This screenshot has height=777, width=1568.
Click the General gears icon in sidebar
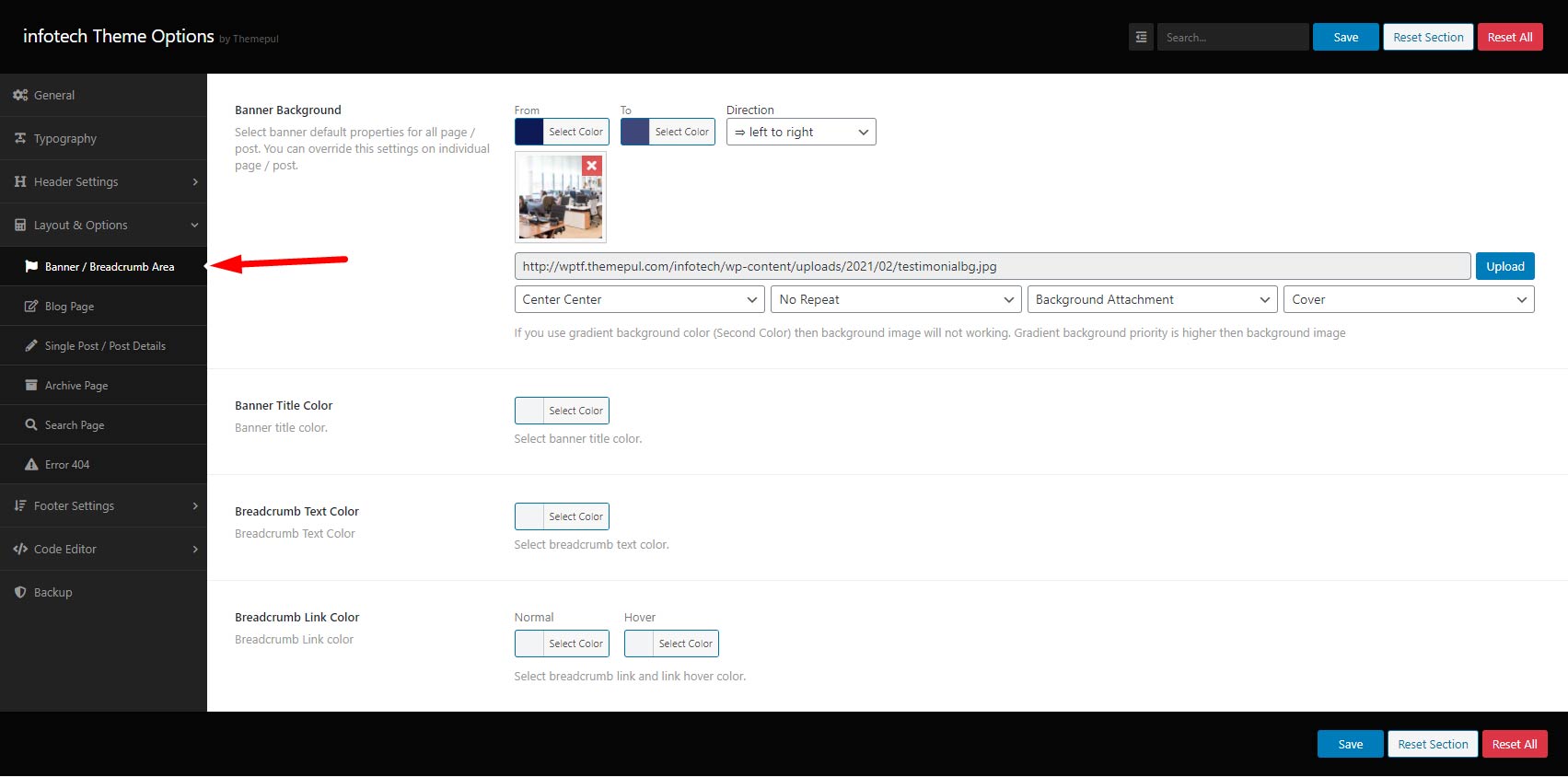20,95
